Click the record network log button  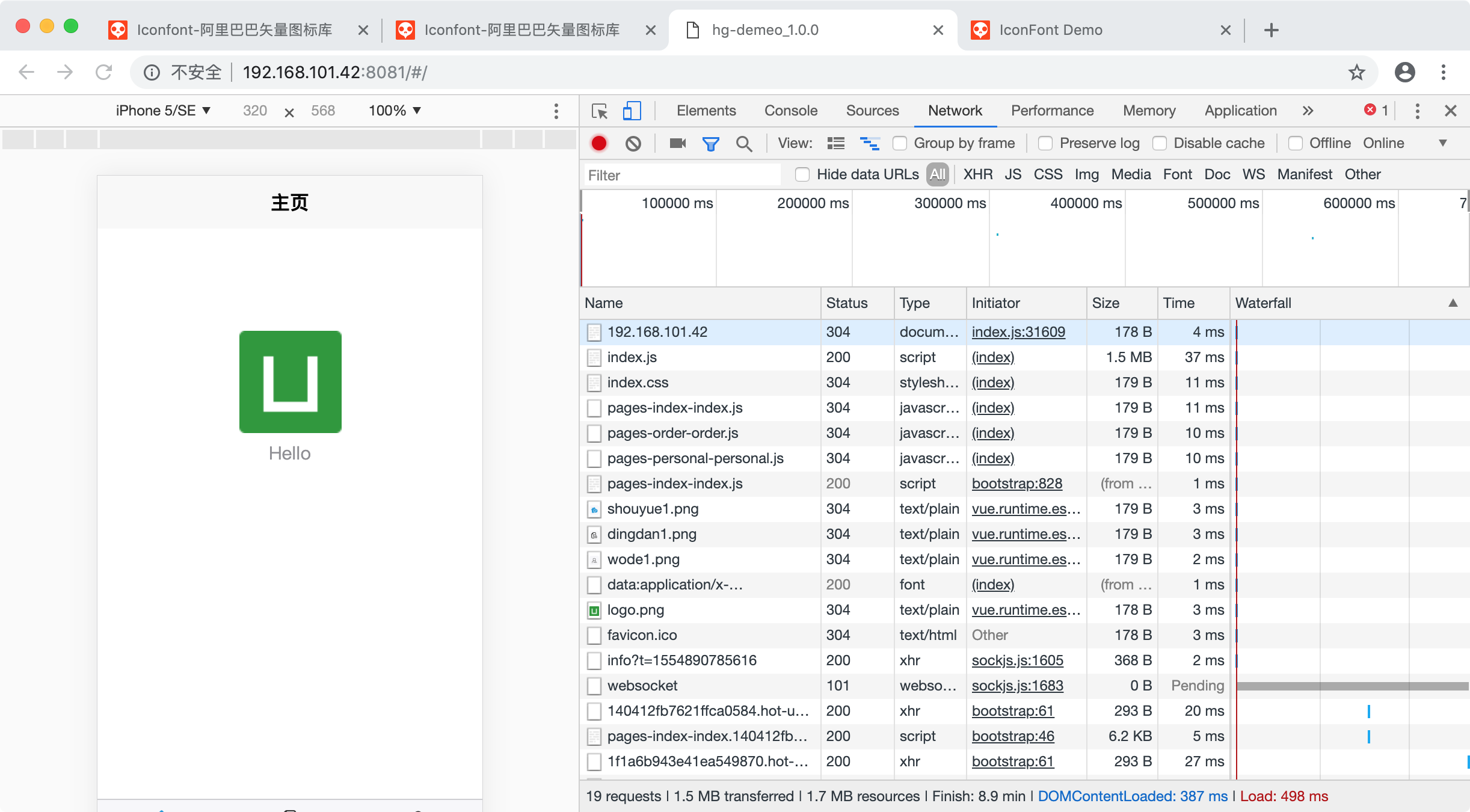(598, 143)
